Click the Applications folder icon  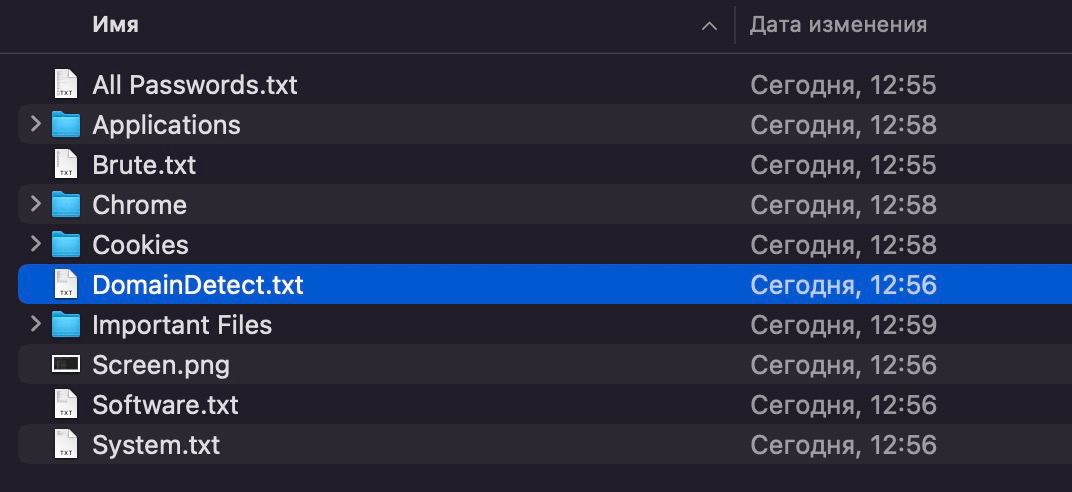pos(66,125)
